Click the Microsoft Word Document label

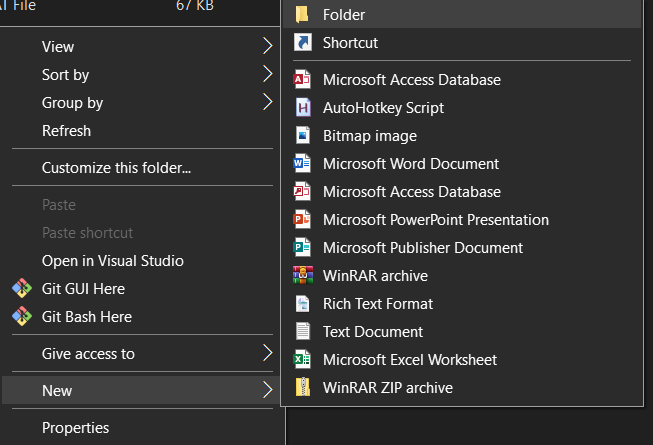pos(411,164)
